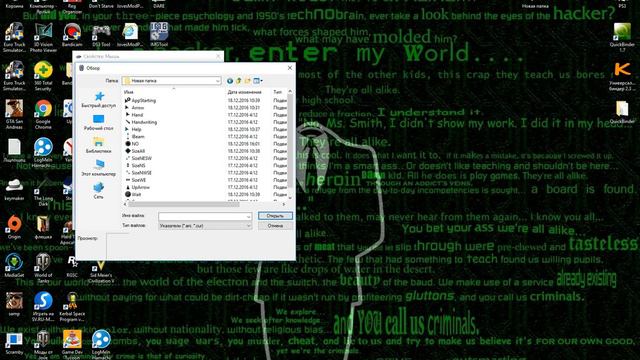Expand the file name combo box
Viewport: 640px width, 360px height.
(x=248, y=216)
